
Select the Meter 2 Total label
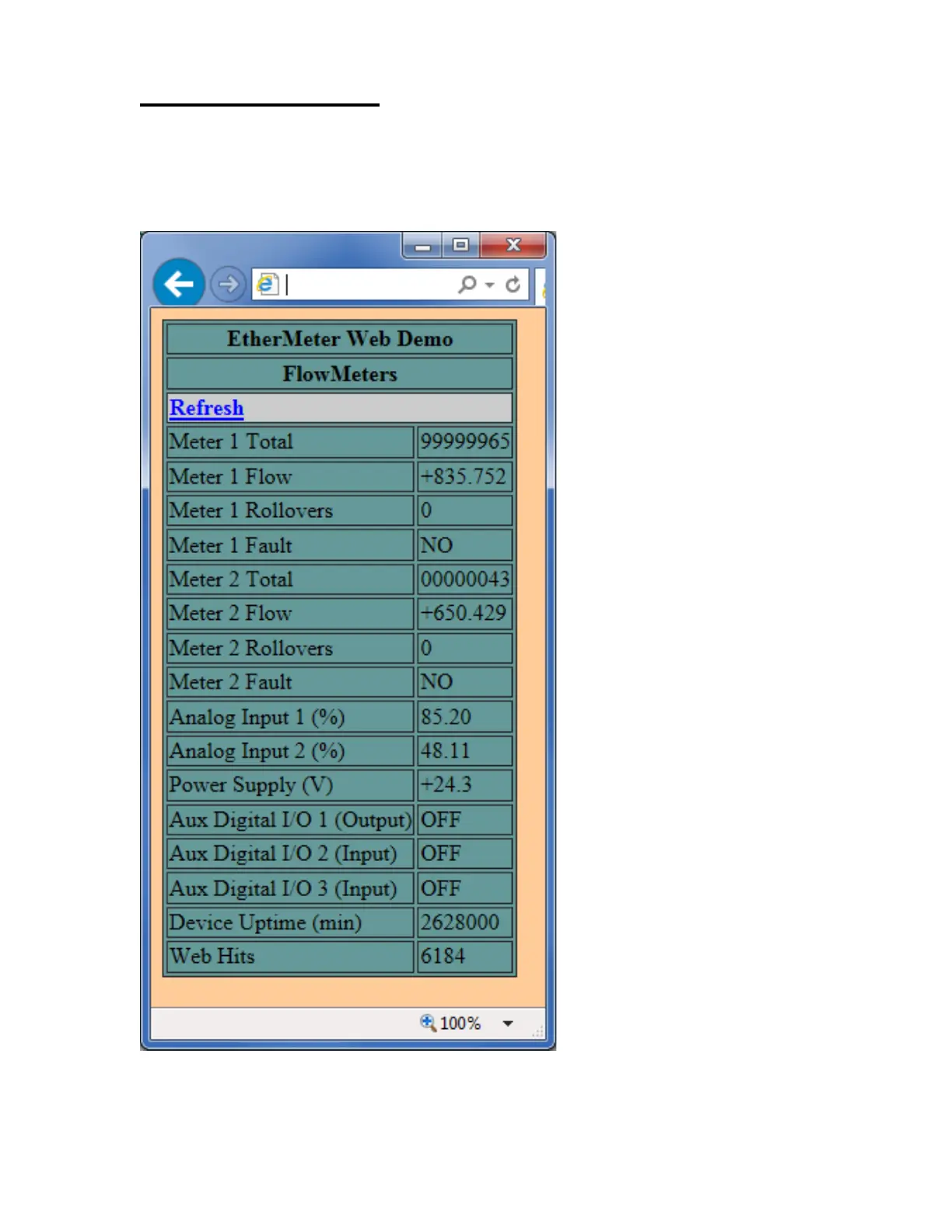[231, 579]
